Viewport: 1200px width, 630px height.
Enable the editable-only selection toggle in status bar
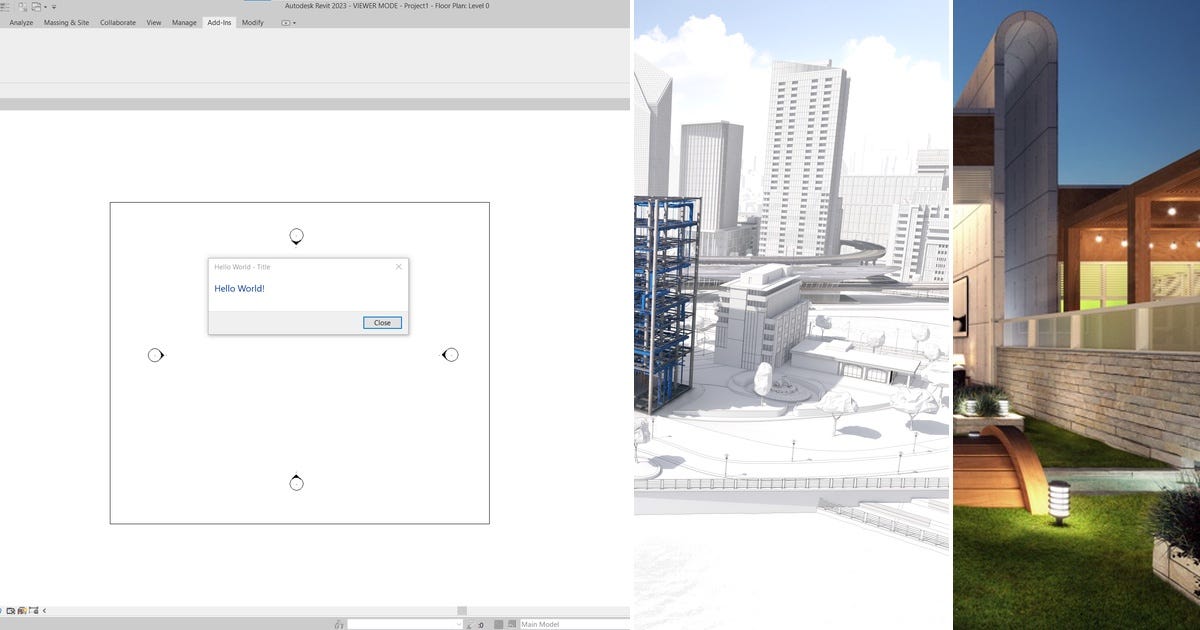tap(470, 623)
